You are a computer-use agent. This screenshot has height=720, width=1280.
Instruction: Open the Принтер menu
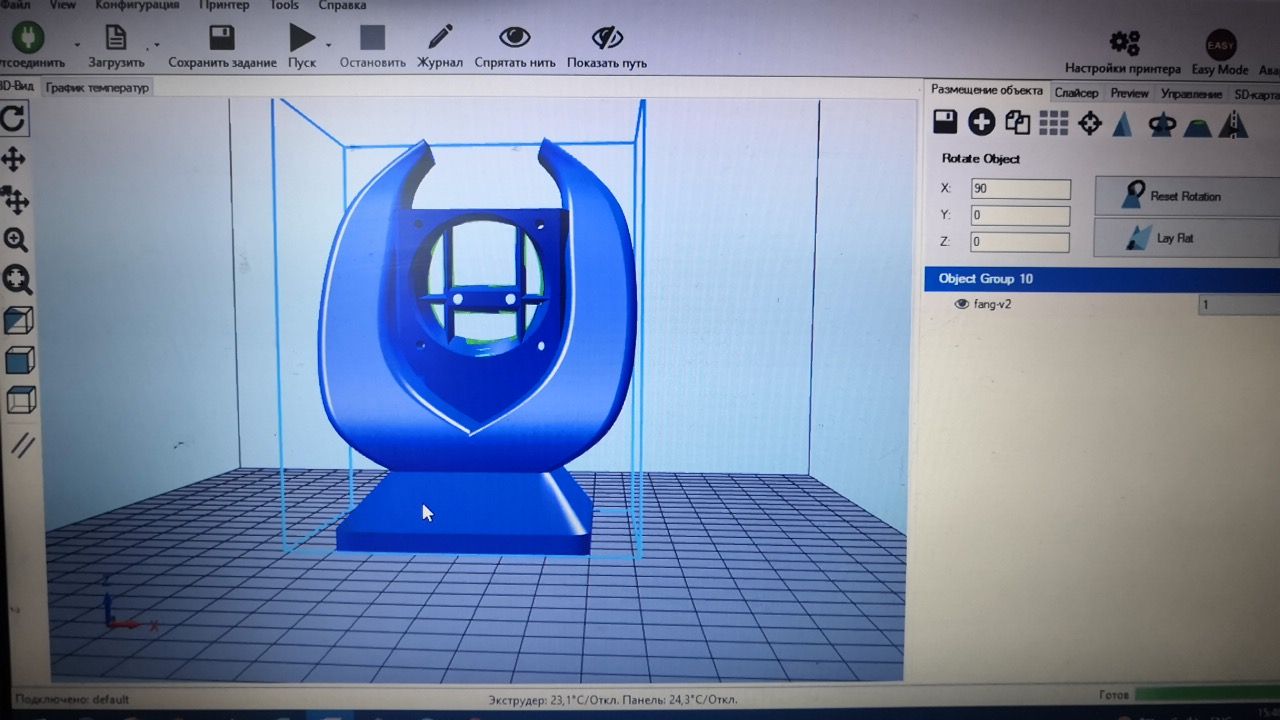[x=224, y=5]
